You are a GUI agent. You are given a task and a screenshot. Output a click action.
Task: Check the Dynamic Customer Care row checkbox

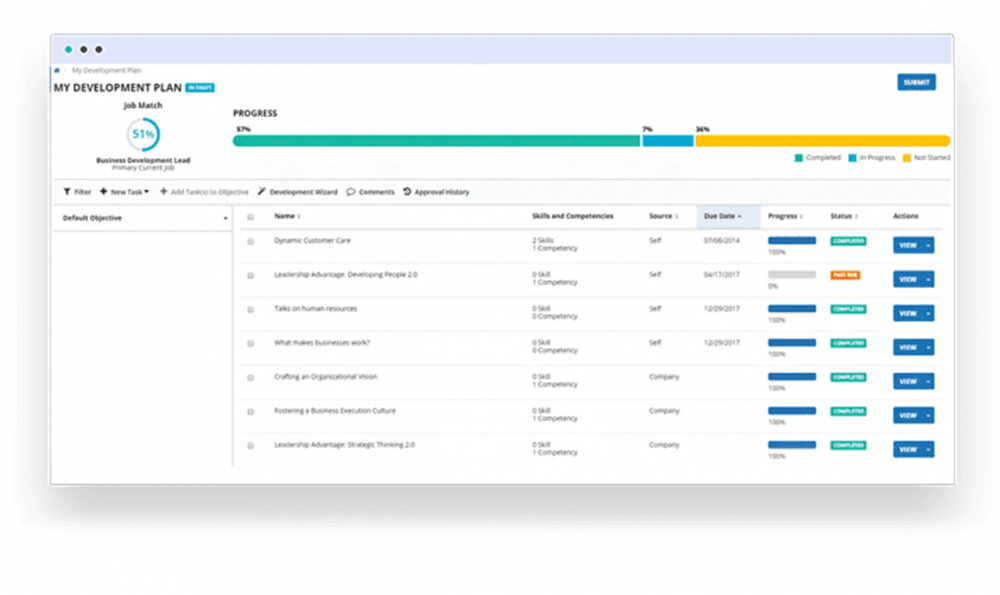(x=251, y=241)
